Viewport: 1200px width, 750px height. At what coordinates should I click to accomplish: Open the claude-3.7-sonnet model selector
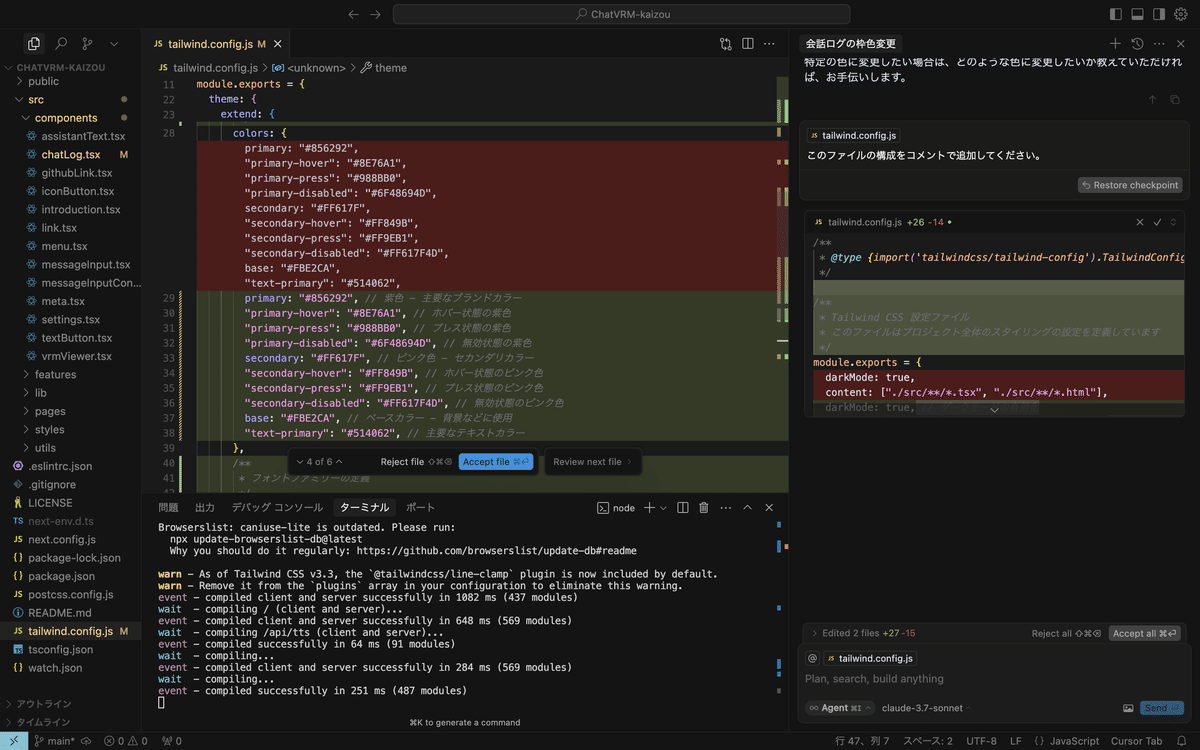(x=921, y=707)
